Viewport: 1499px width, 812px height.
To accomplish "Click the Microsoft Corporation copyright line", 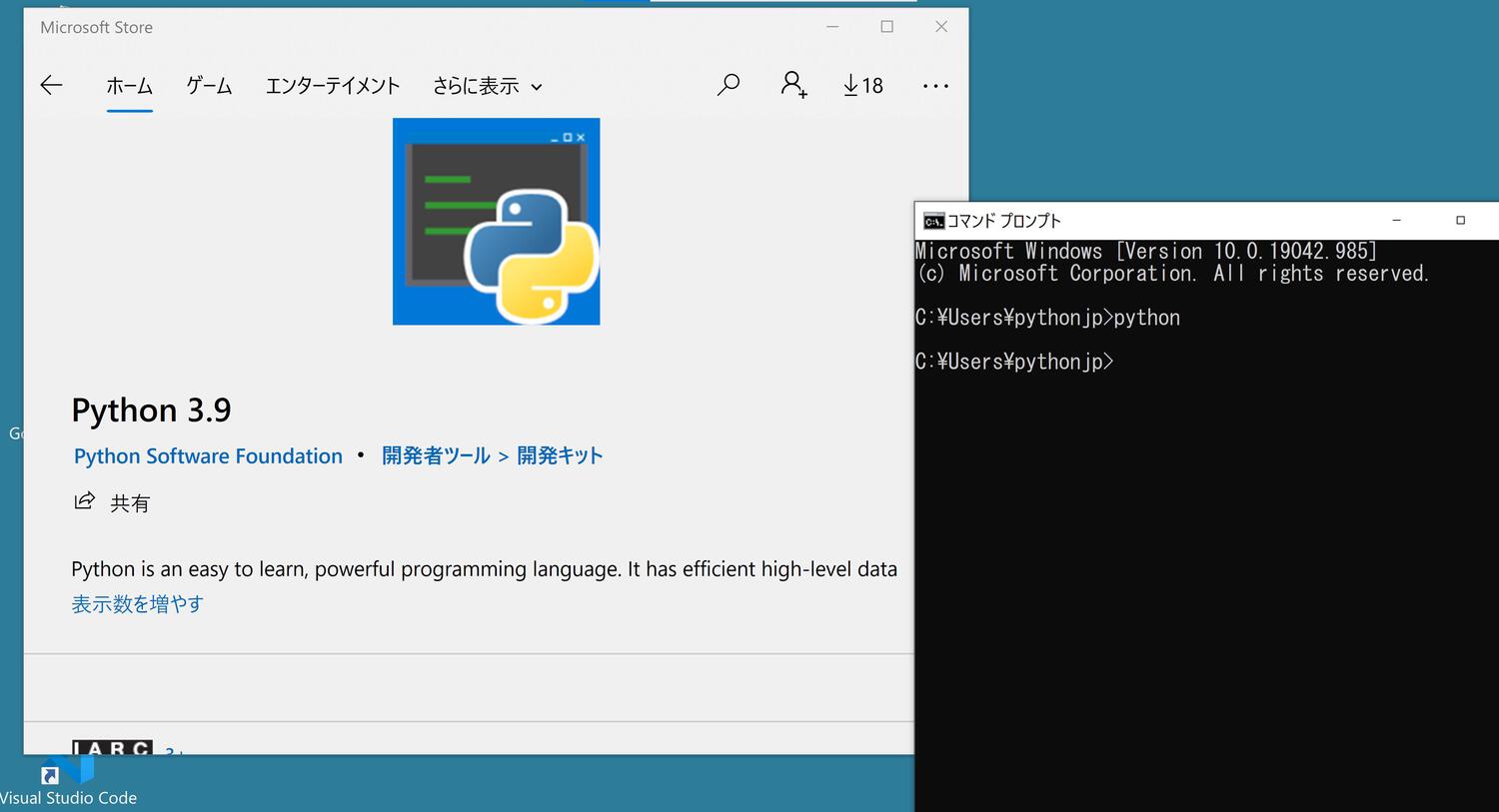I will [x=1173, y=274].
